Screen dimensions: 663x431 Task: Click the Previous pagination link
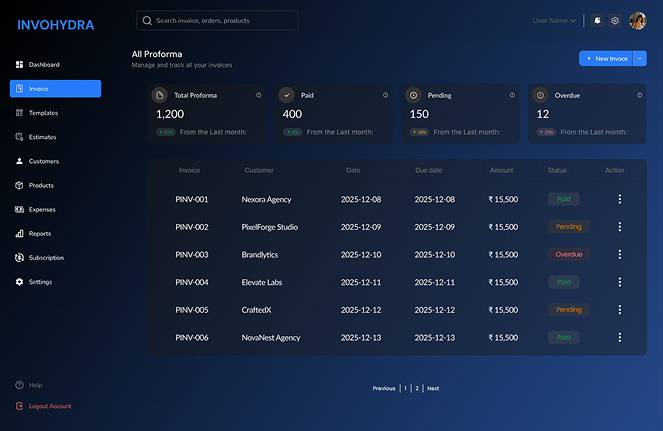click(384, 388)
